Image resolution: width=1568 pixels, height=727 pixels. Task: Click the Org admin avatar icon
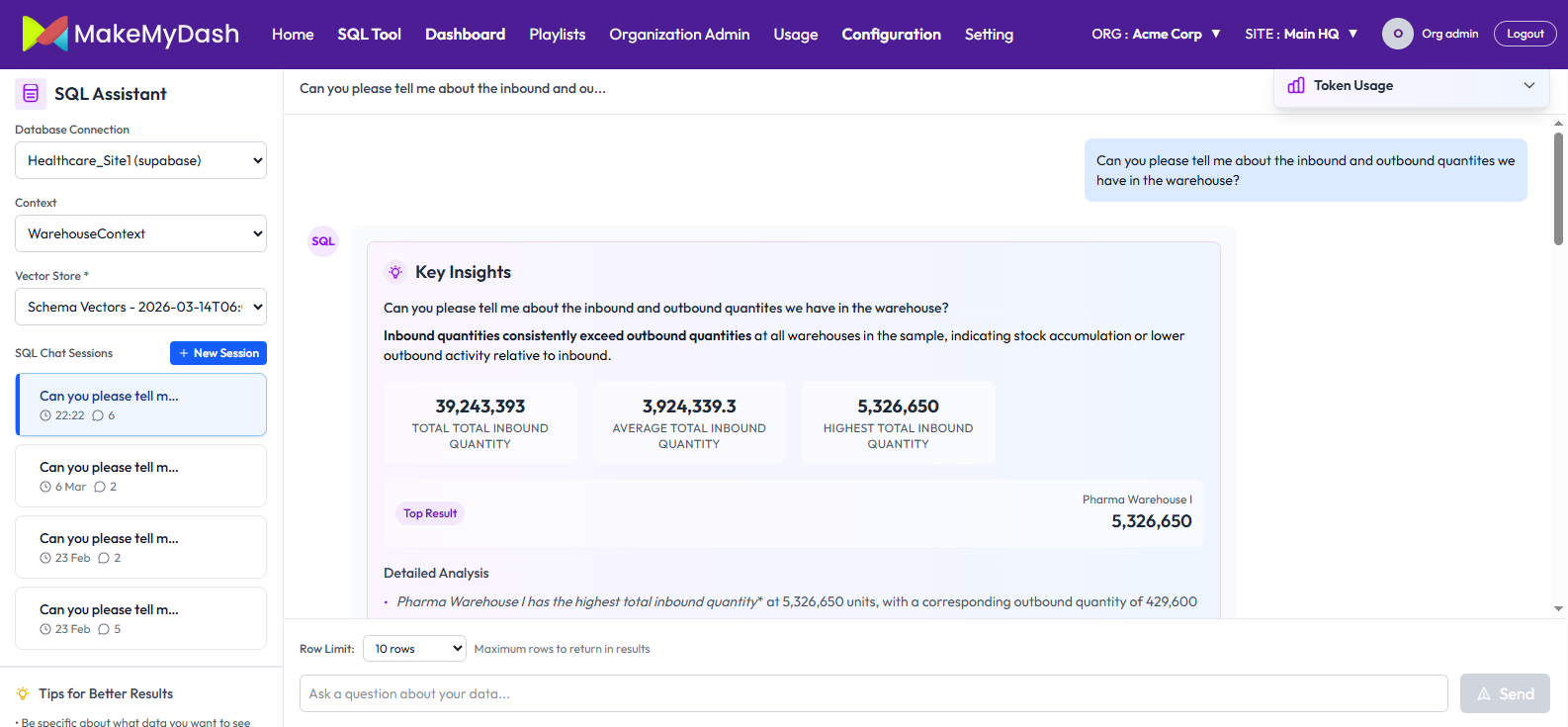pos(1397,34)
